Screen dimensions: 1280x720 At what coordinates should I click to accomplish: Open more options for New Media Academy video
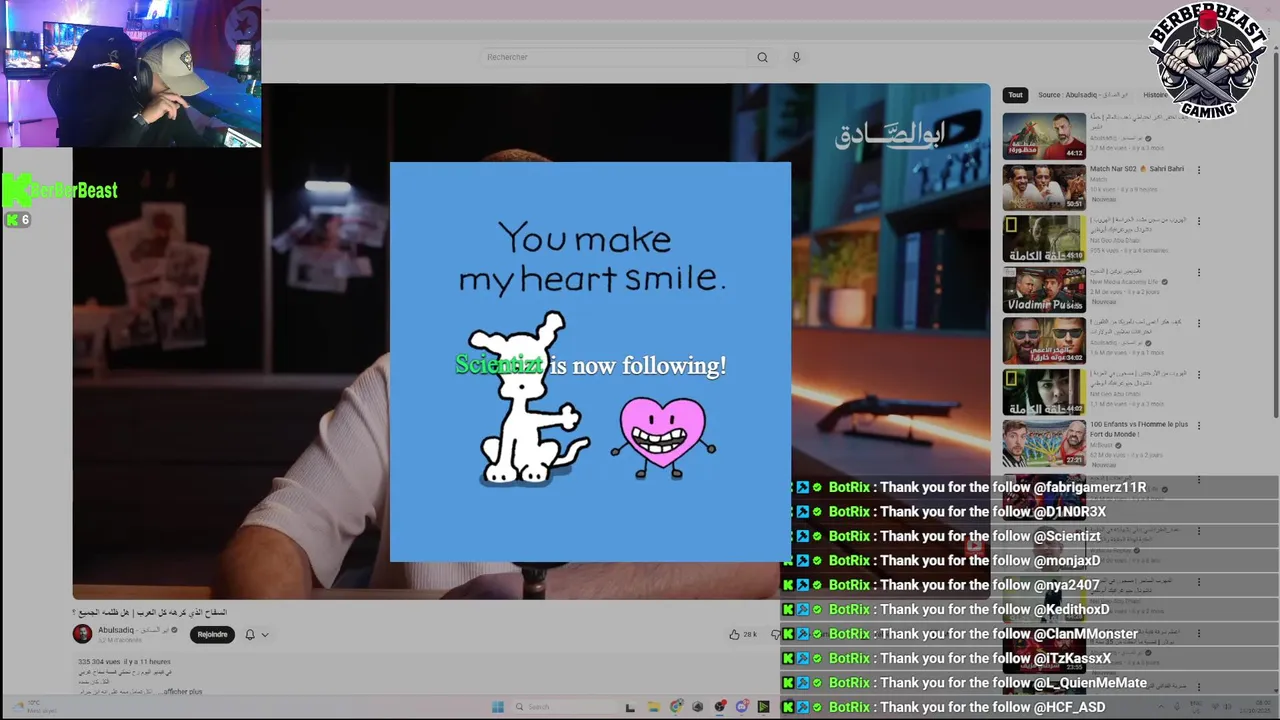pyautogui.click(x=1198, y=273)
